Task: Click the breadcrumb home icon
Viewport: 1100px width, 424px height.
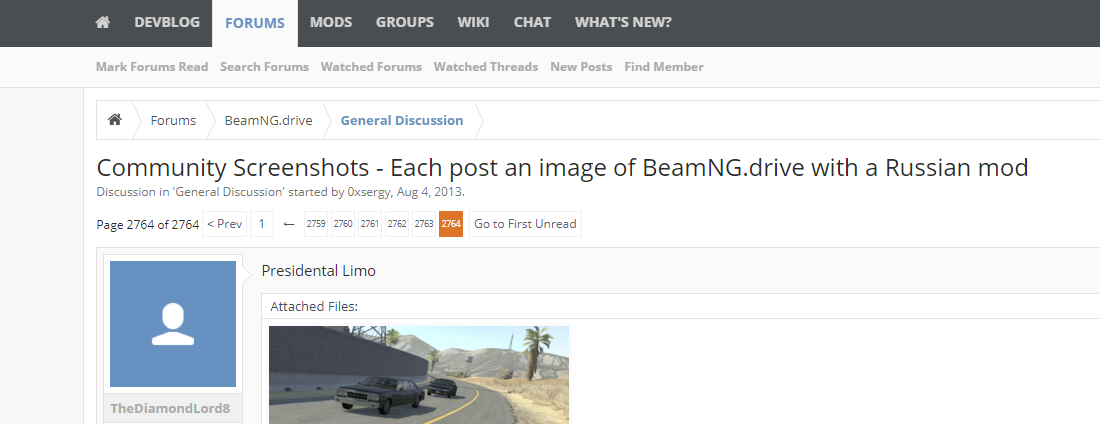Action: (114, 120)
